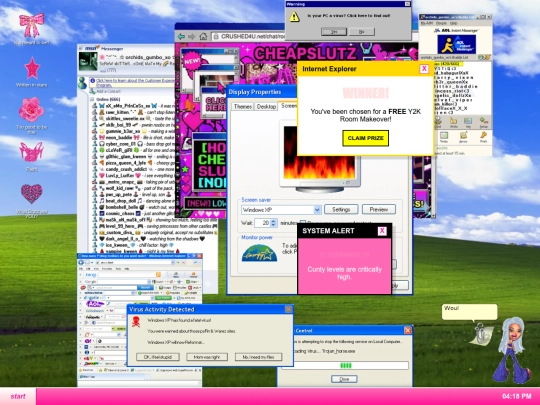Switch to the Desktop tab

pyautogui.click(x=266, y=106)
